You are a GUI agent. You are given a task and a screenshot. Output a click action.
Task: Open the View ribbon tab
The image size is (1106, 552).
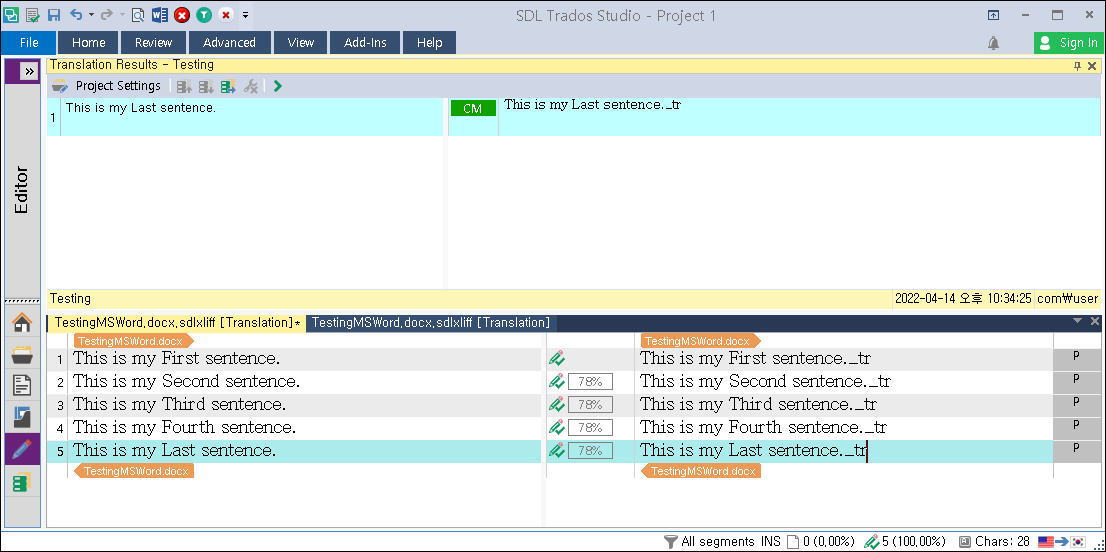point(300,42)
